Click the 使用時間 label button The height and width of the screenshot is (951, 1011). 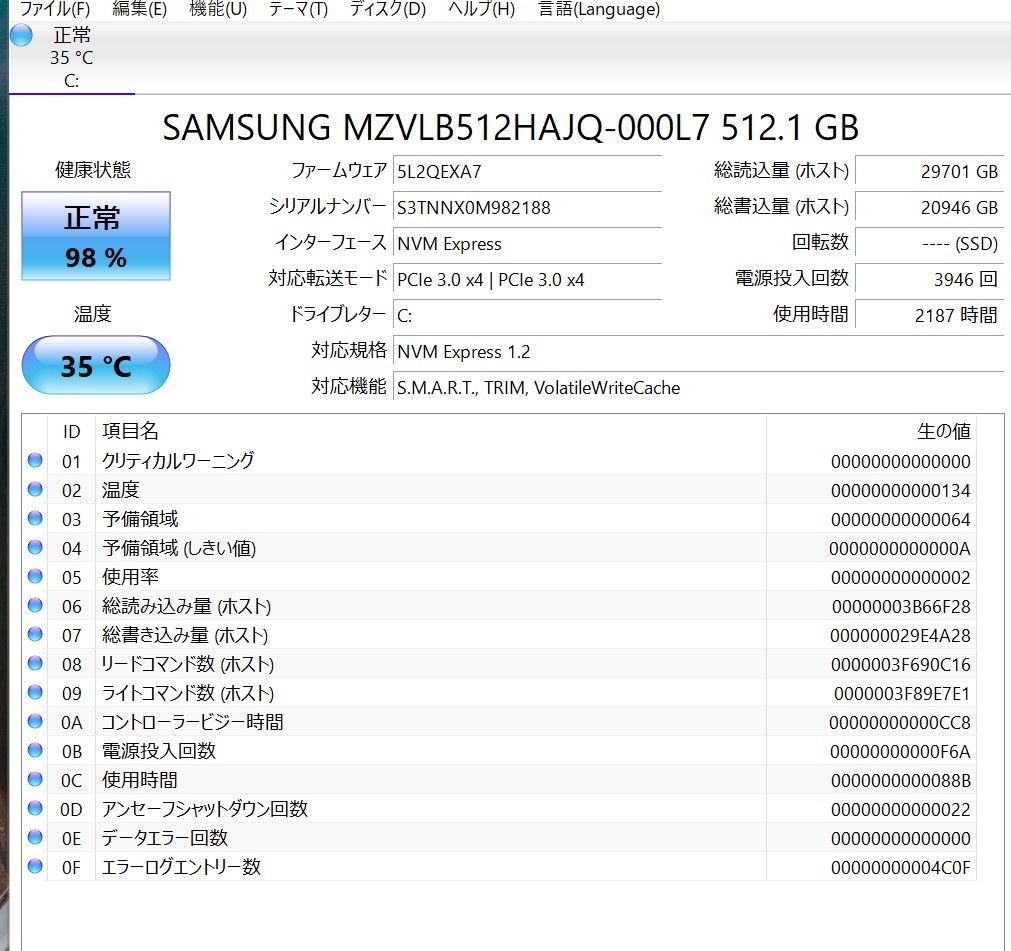(x=810, y=314)
